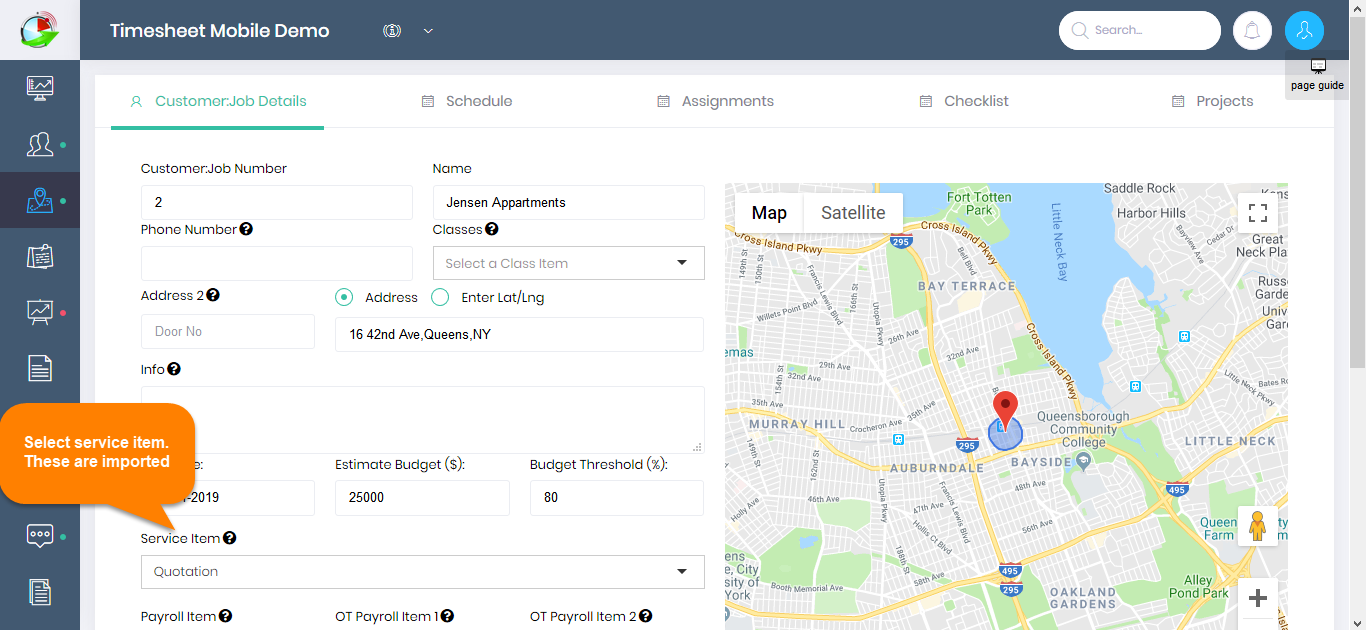Open the Service Item Quotation dropdown
The width and height of the screenshot is (1366, 630).
click(x=422, y=571)
